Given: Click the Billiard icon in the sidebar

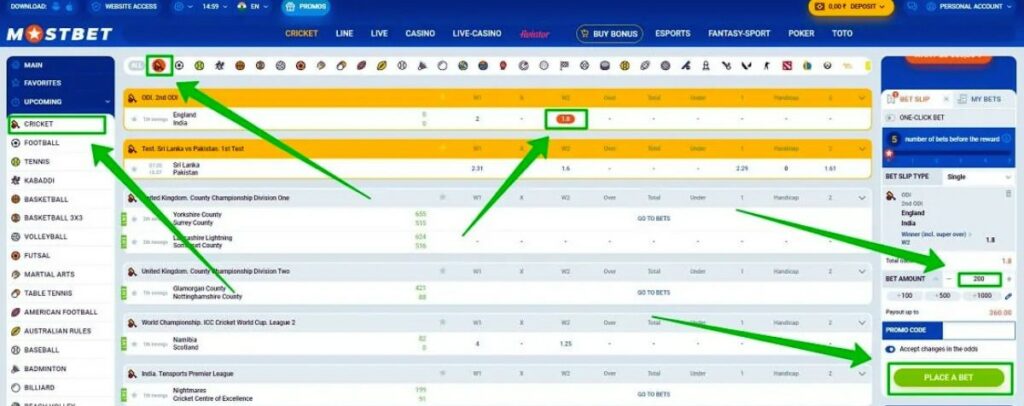Looking at the screenshot, I should (16, 388).
